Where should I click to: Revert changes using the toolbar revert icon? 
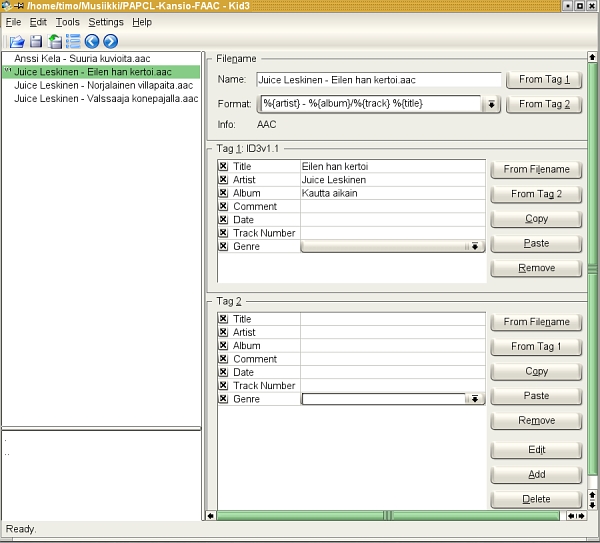(x=55, y=41)
